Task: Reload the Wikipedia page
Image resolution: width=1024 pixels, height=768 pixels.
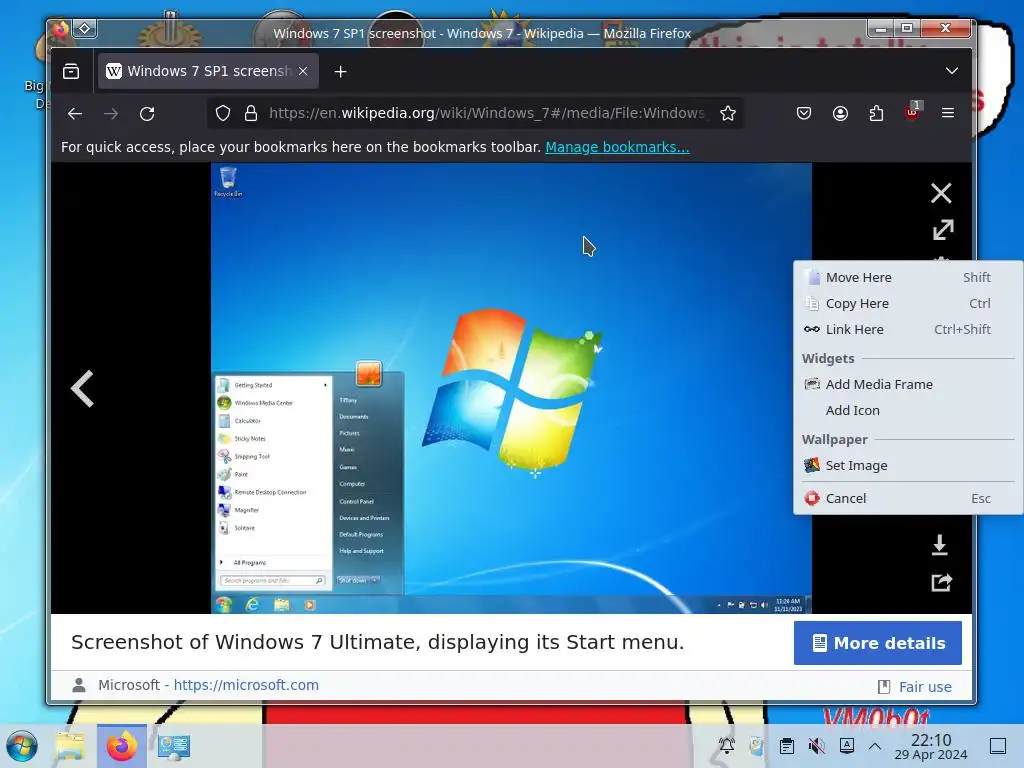Action: (x=147, y=114)
